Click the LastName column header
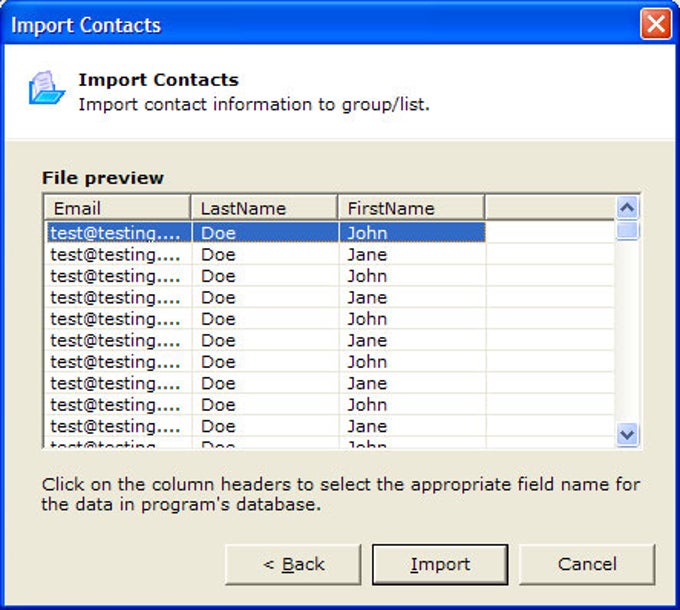 coord(264,209)
